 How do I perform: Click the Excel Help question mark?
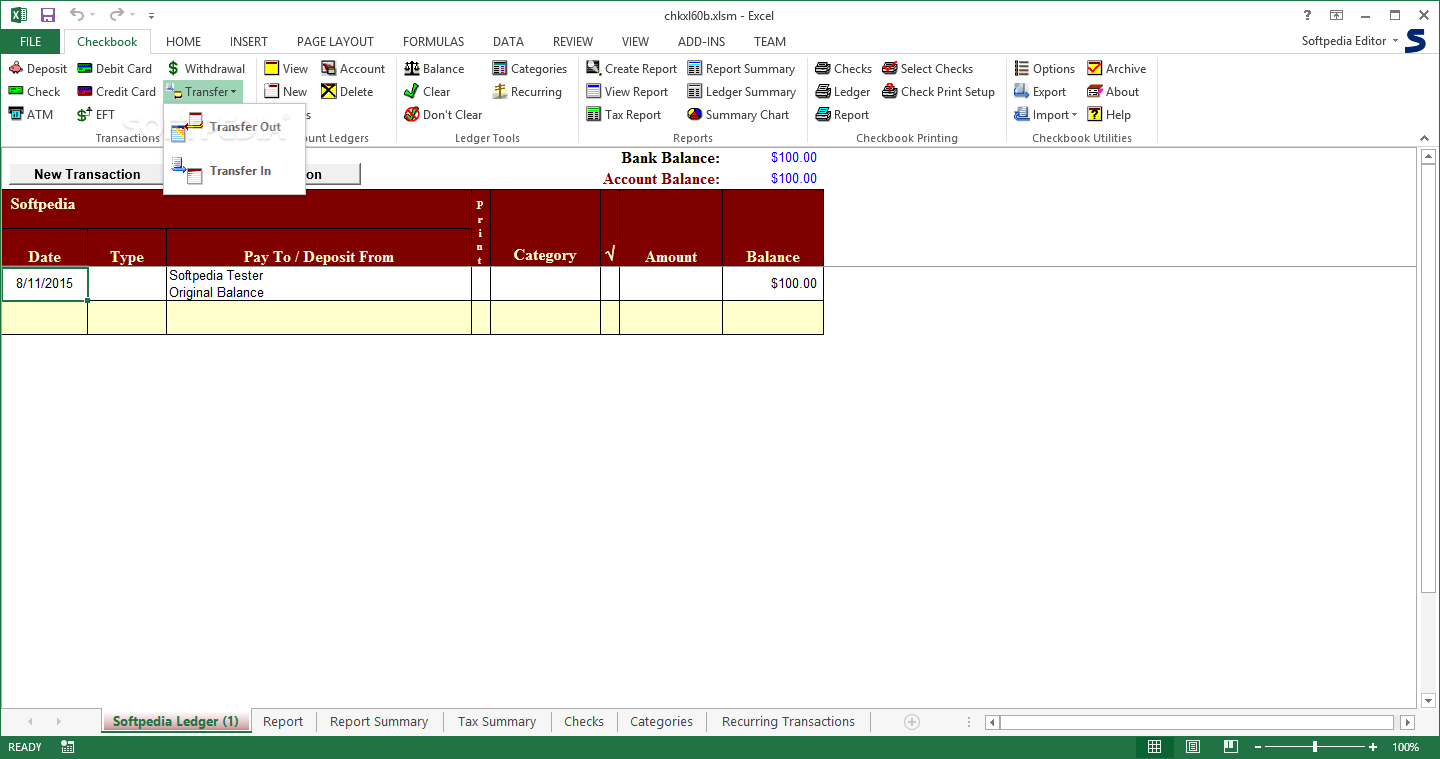click(x=1307, y=15)
